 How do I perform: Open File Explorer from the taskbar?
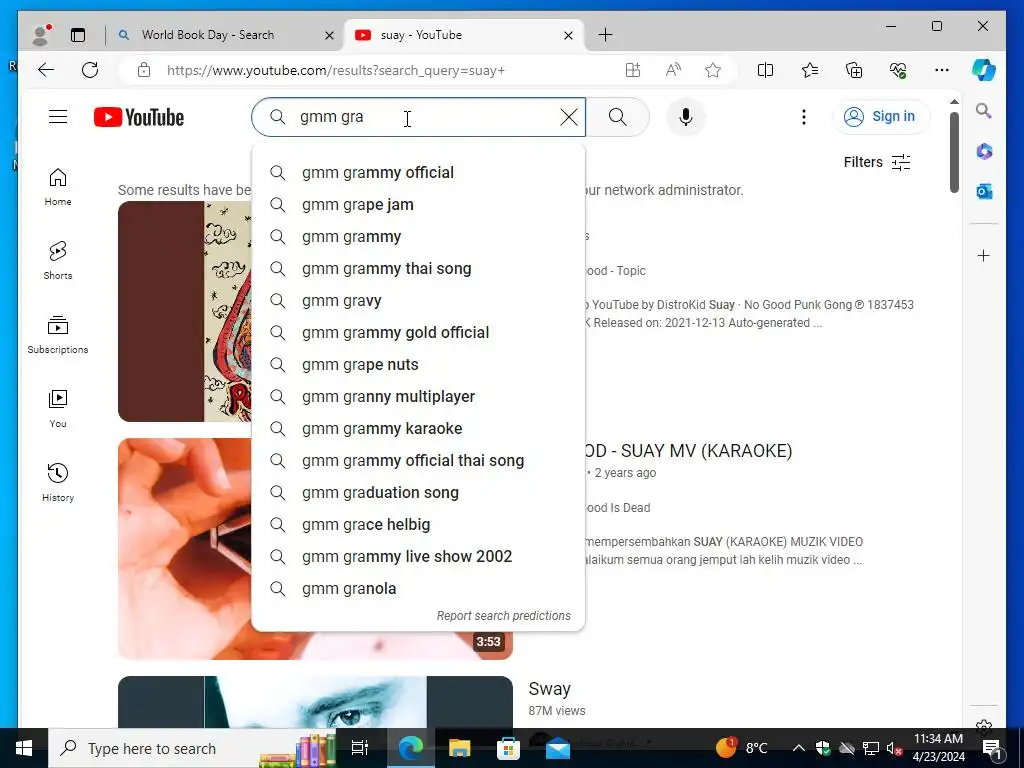pos(459,748)
